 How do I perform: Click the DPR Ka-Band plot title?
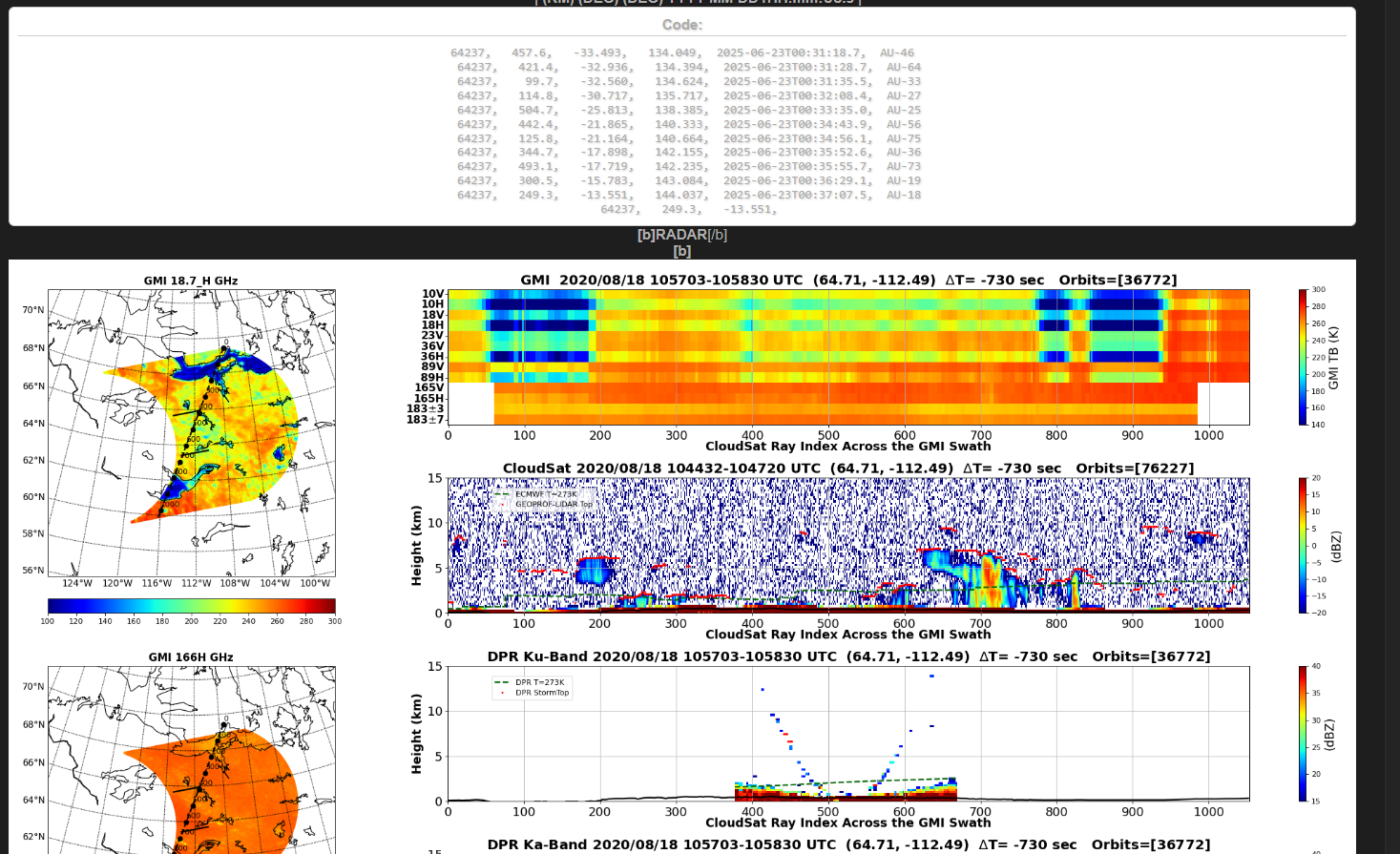click(x=847, y=844)
